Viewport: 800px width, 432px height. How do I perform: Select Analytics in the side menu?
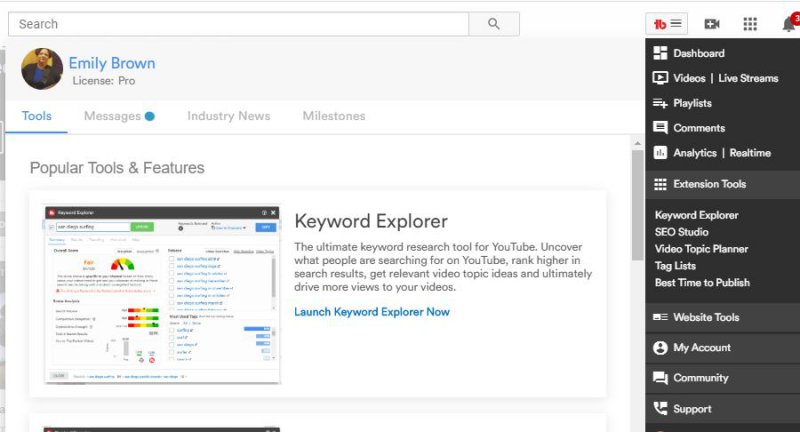pyautogui.click(x=694, y=153)
